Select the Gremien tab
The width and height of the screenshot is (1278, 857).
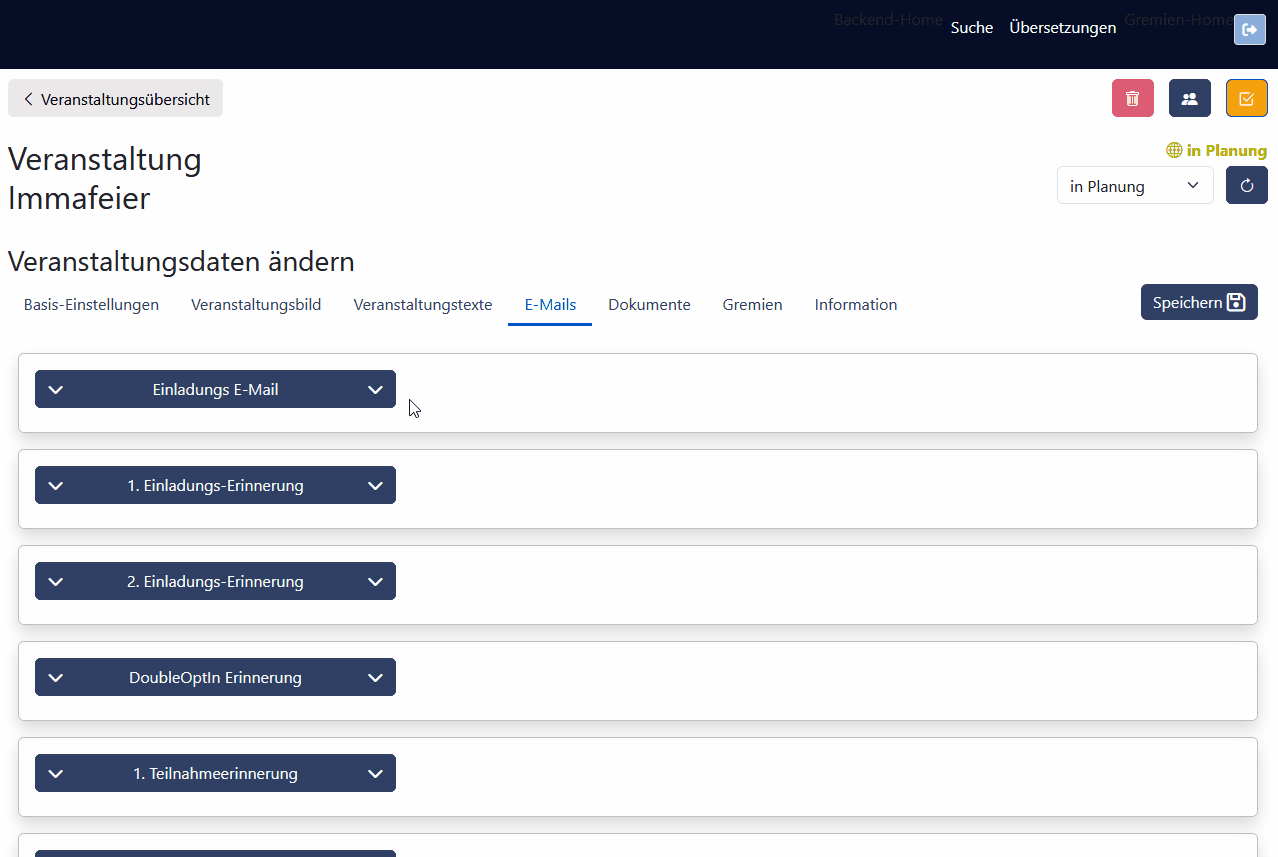(x=752, y=305)
